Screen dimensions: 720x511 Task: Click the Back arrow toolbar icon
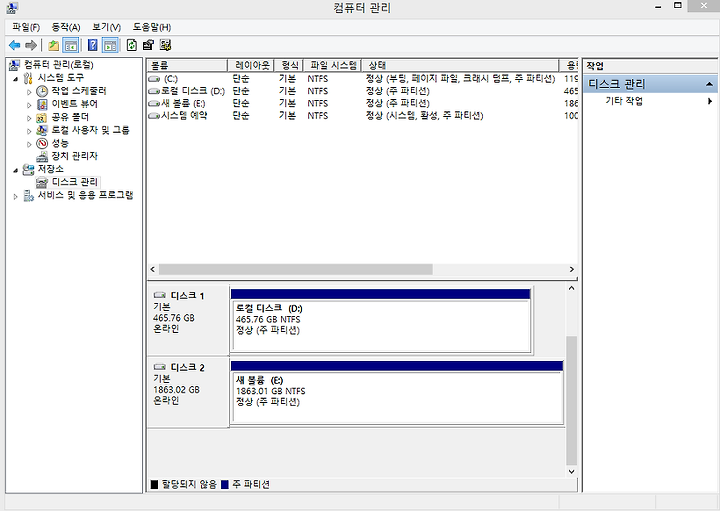click(15, 45)
